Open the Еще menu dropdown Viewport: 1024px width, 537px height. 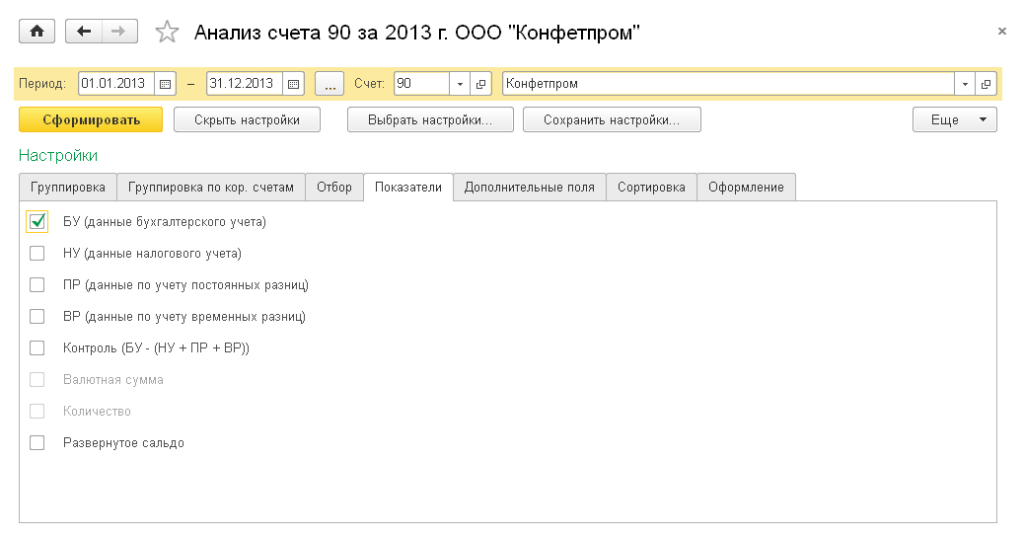[x=954, y=120]
